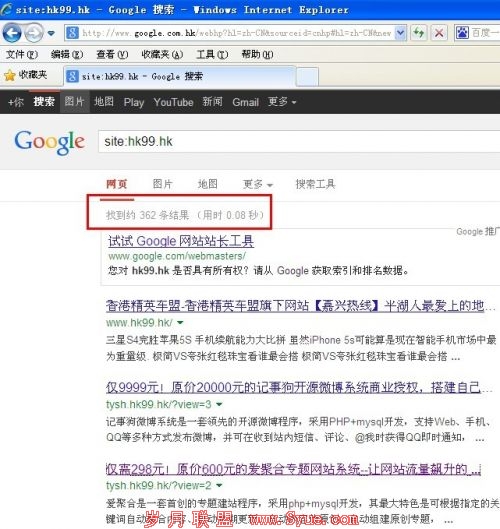500x529 pixels.
Task: Expand arrow next to tysh.hk99.hk/?view=2
Action: (x=219, y=485)
